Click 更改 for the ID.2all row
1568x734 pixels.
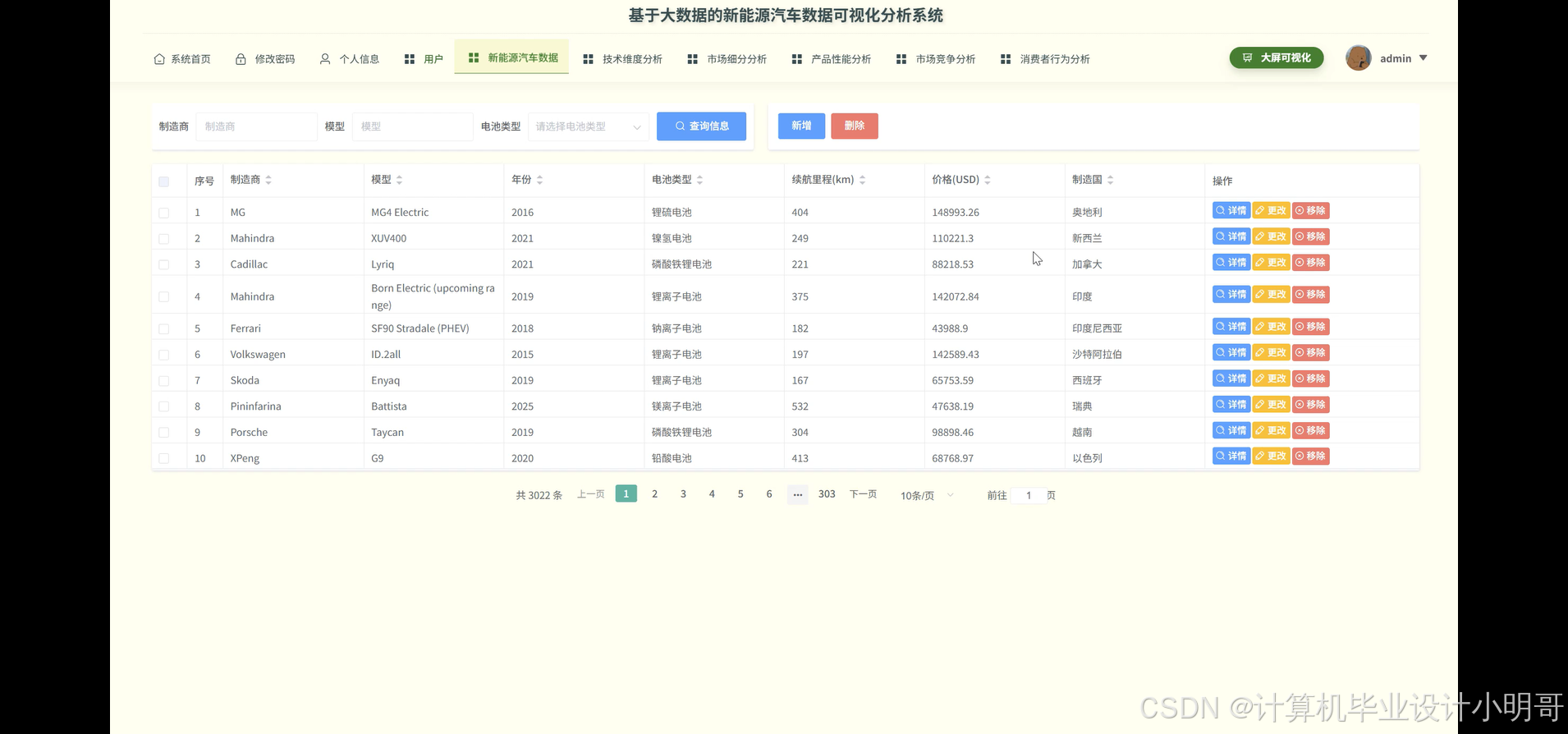(1271, 353)
